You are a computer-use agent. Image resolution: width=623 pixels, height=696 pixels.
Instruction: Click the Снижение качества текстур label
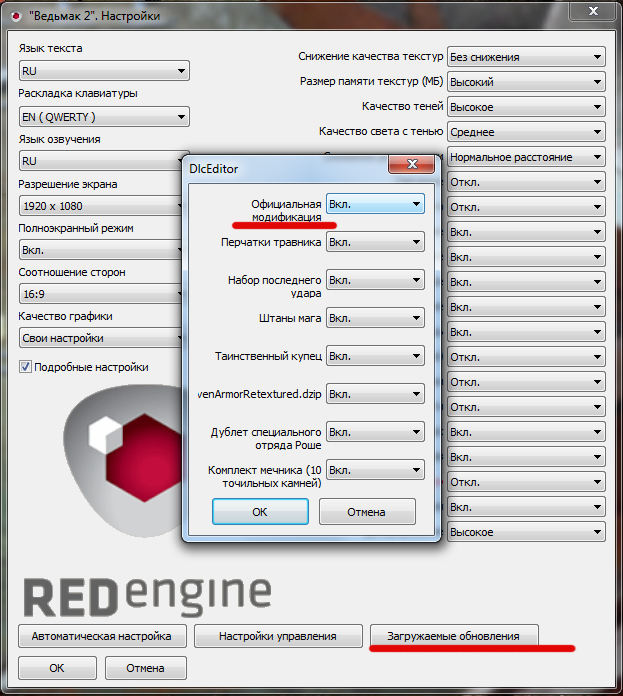click(x=371, y=56)
